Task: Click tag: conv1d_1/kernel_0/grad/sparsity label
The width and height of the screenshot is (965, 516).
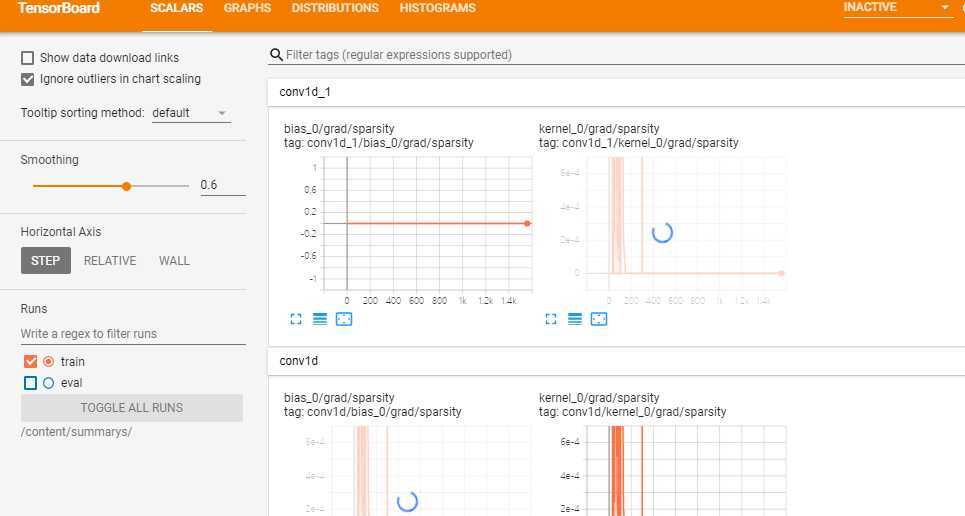Action: coord(638,143)
